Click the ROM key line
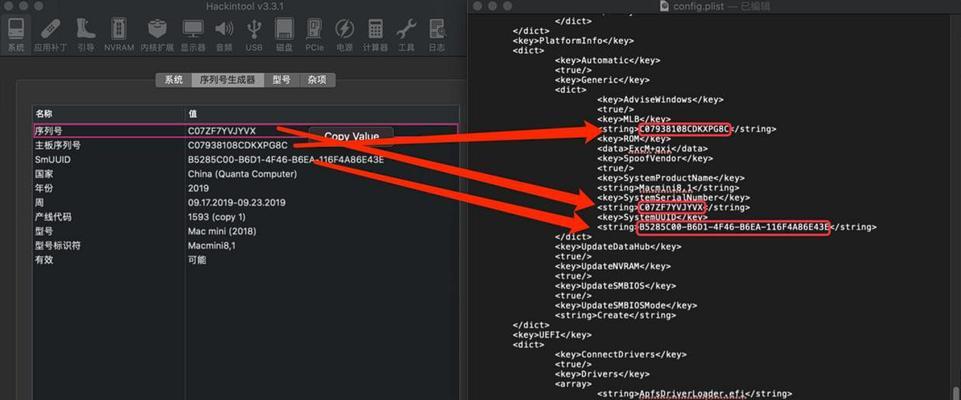 (634, 139)
